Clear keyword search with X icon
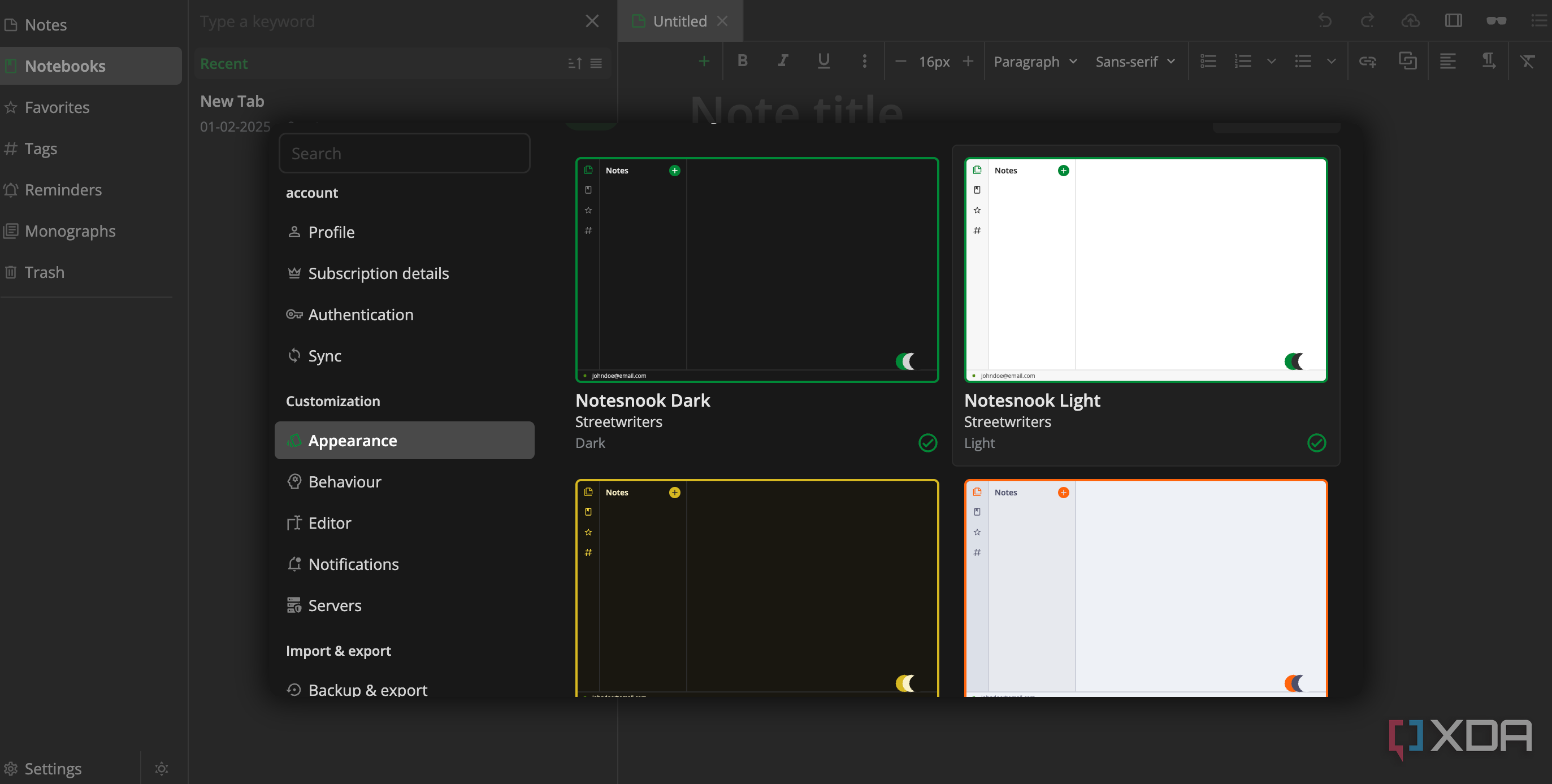This screenshot has height=784, width=1552. (592, 21)
